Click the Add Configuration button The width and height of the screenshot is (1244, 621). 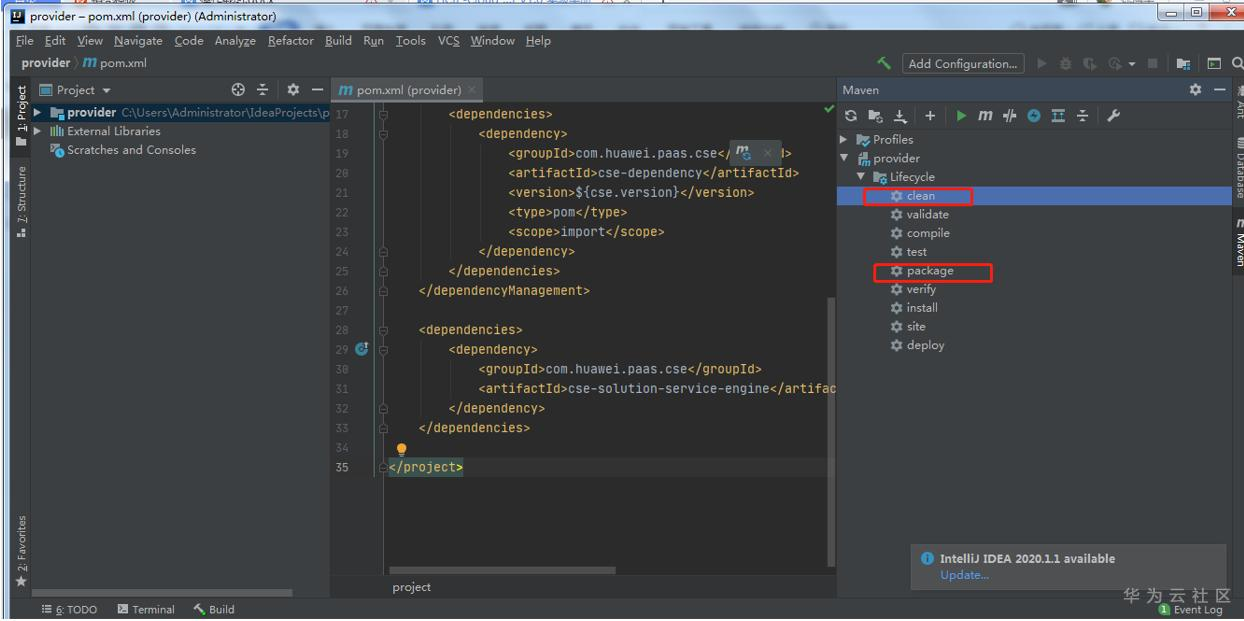(963, 63)
